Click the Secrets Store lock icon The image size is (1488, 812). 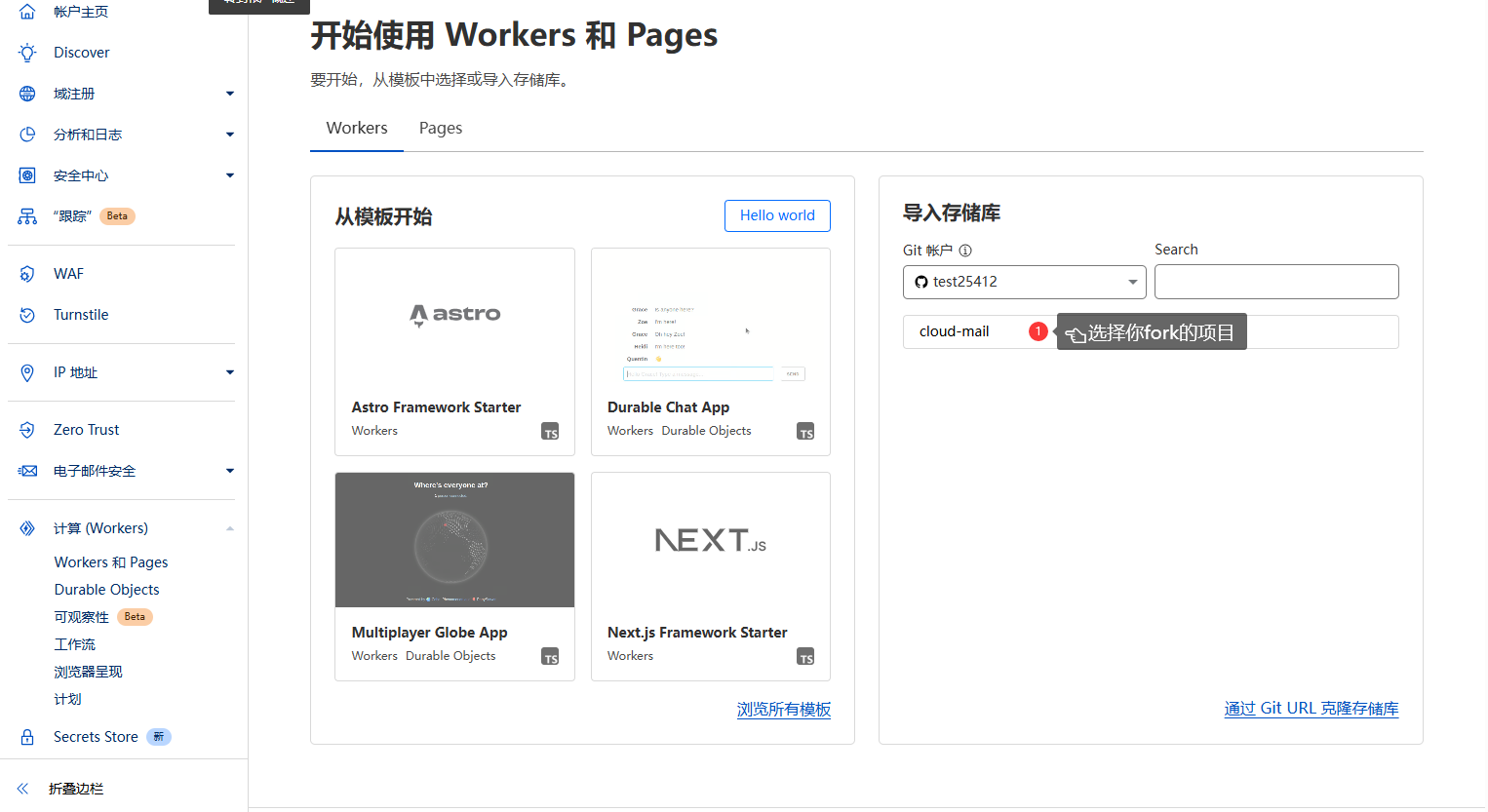(x=27, y=736)
